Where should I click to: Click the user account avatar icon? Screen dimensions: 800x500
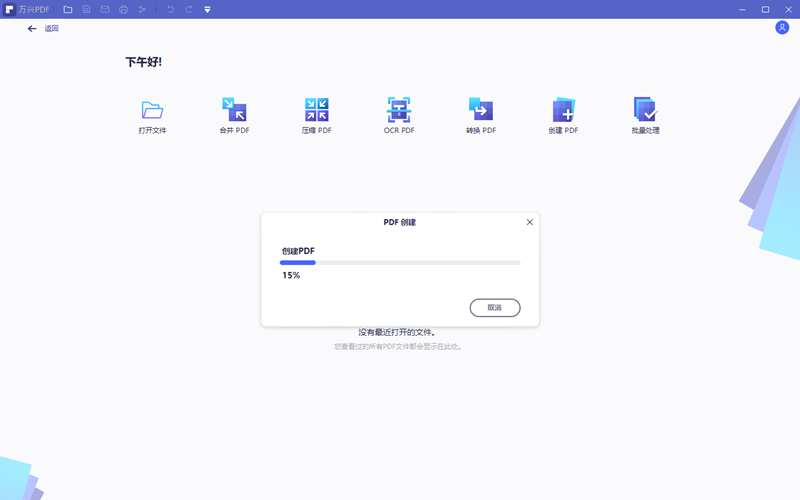(782, 28)
